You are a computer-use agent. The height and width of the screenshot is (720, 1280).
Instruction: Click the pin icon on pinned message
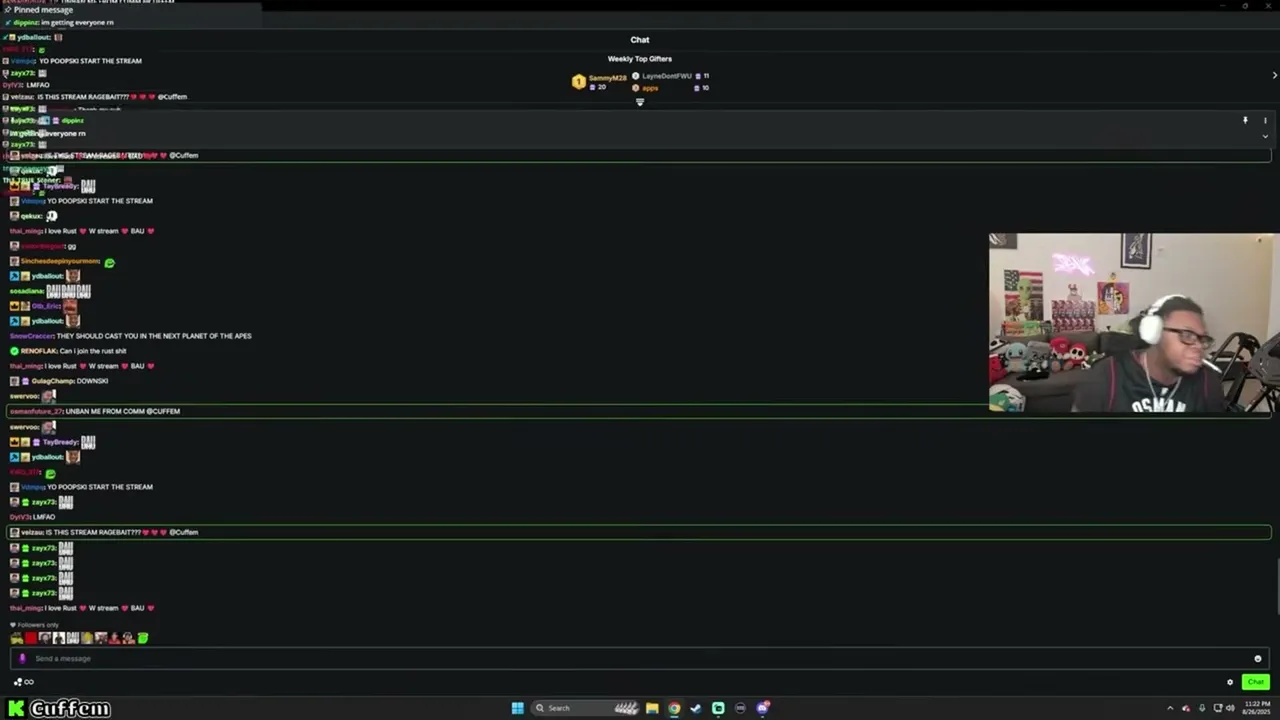click(x=1245, y=120)
